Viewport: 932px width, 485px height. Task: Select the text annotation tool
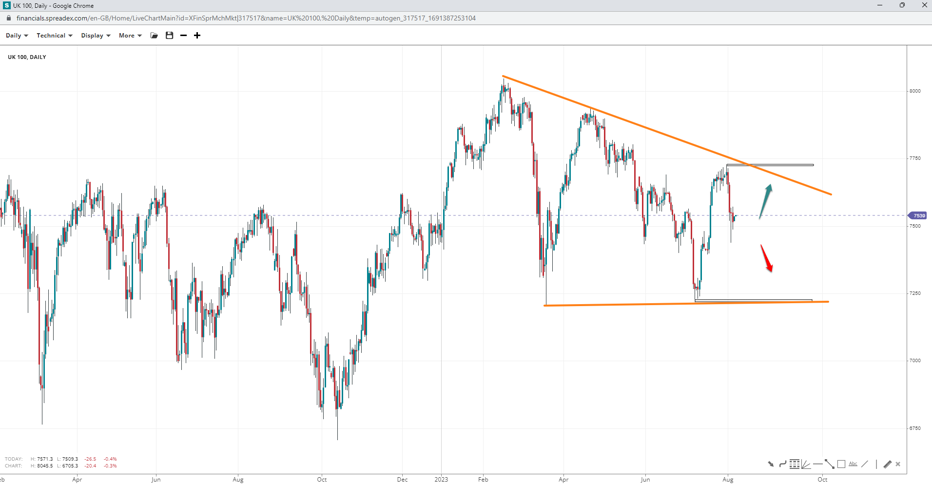[x=853, y=464]
